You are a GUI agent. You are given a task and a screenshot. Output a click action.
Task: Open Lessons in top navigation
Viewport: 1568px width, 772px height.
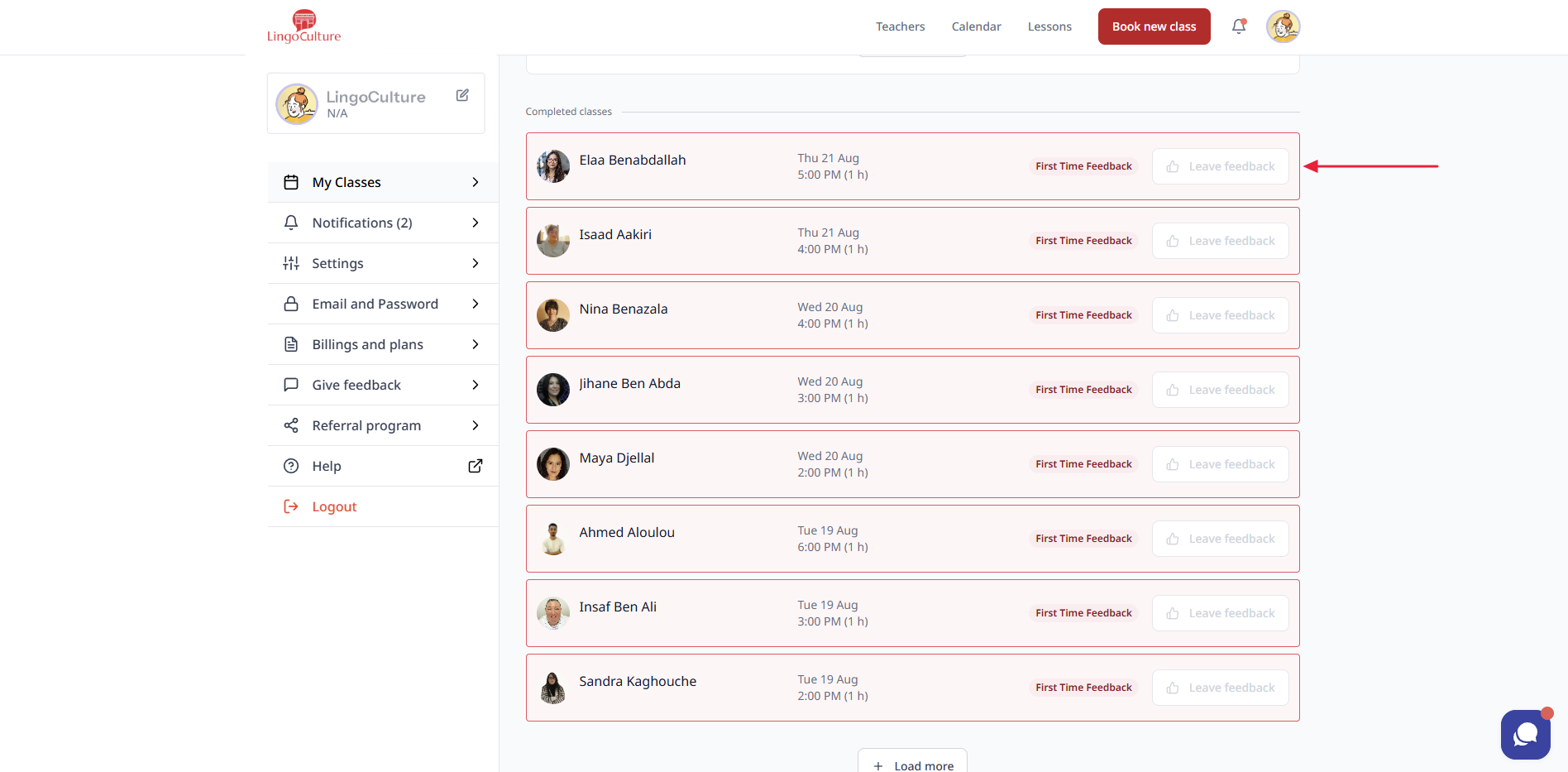point(1049,26)
